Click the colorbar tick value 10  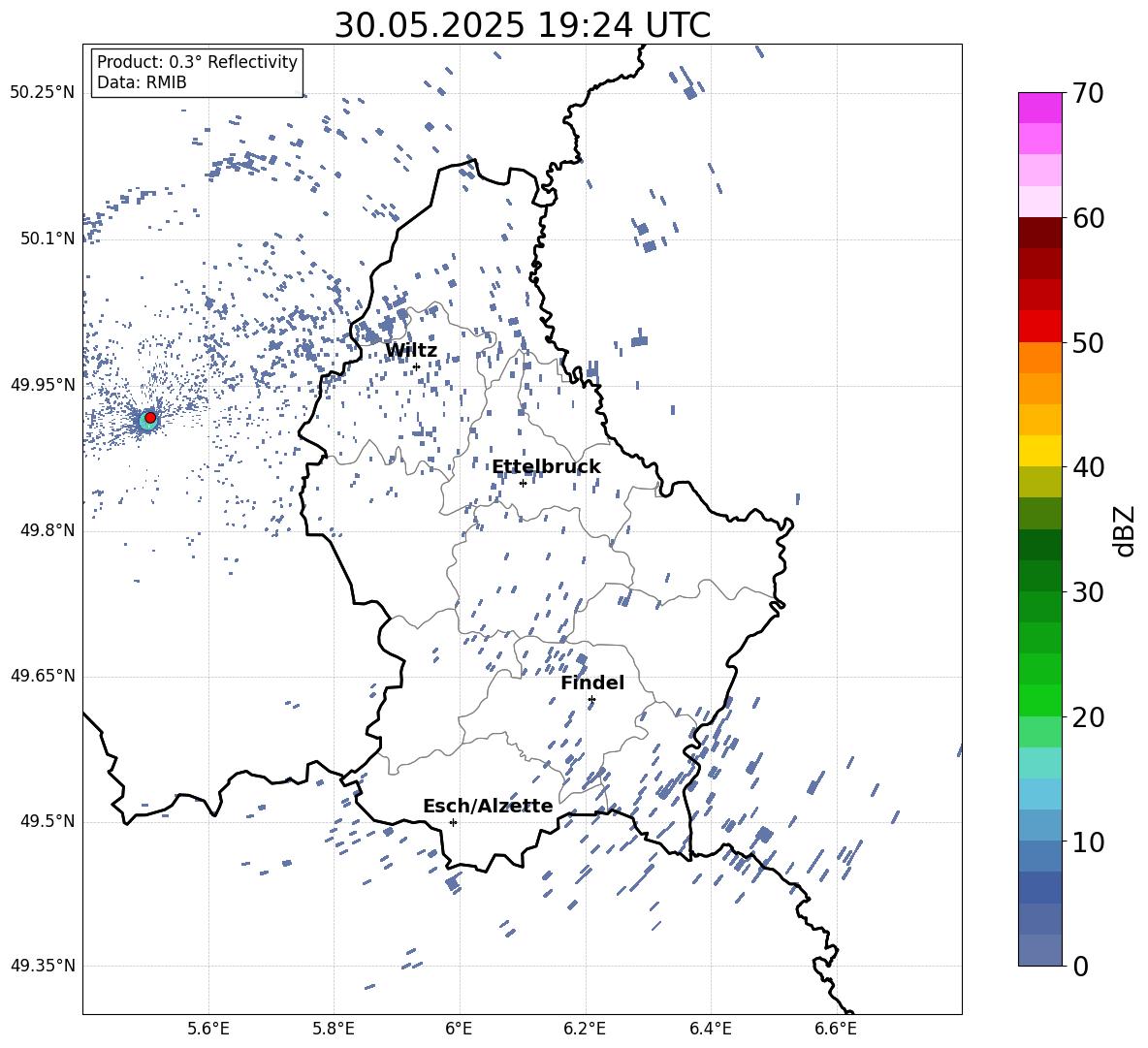1088,842
